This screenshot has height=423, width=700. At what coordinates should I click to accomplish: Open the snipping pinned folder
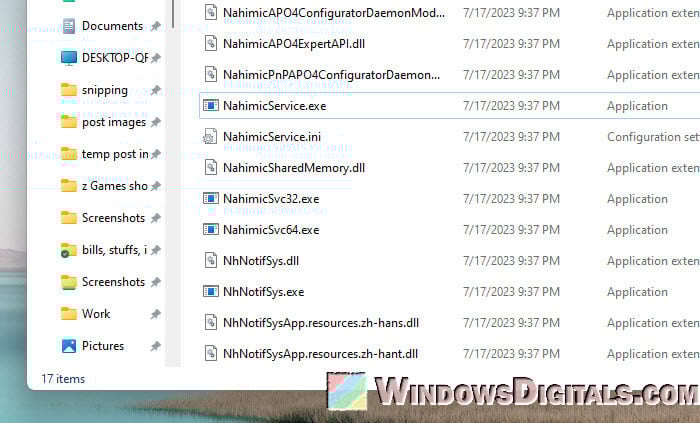pyautogui.click(x=105, y=90)
